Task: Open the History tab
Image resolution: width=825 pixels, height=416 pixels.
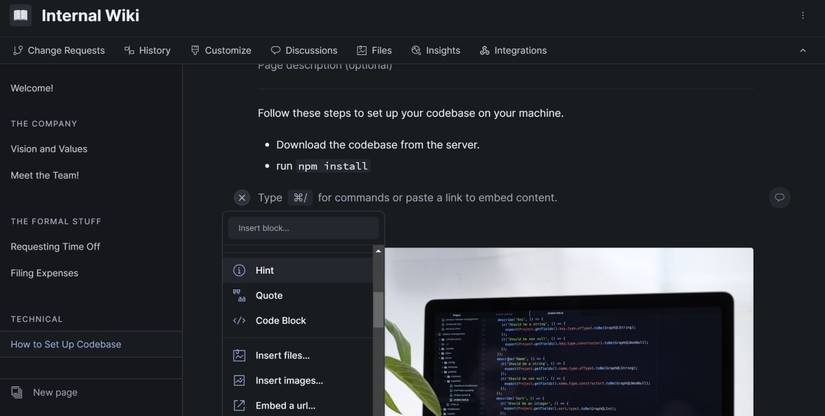Action: 147,50
